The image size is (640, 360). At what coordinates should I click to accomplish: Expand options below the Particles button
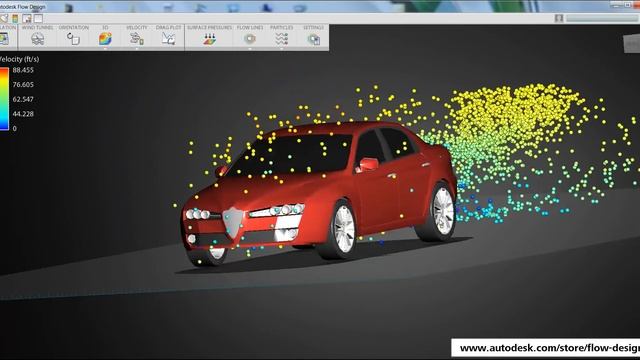[x=282, y=49]
